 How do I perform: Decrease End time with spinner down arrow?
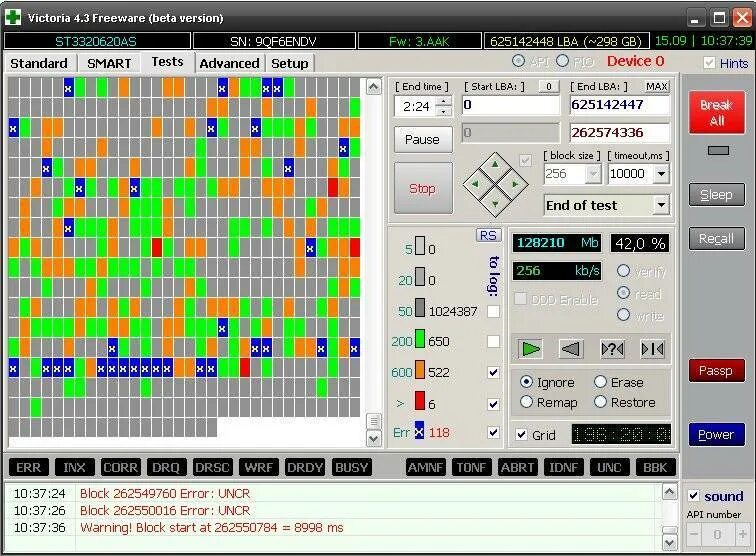tap(444, 111)
